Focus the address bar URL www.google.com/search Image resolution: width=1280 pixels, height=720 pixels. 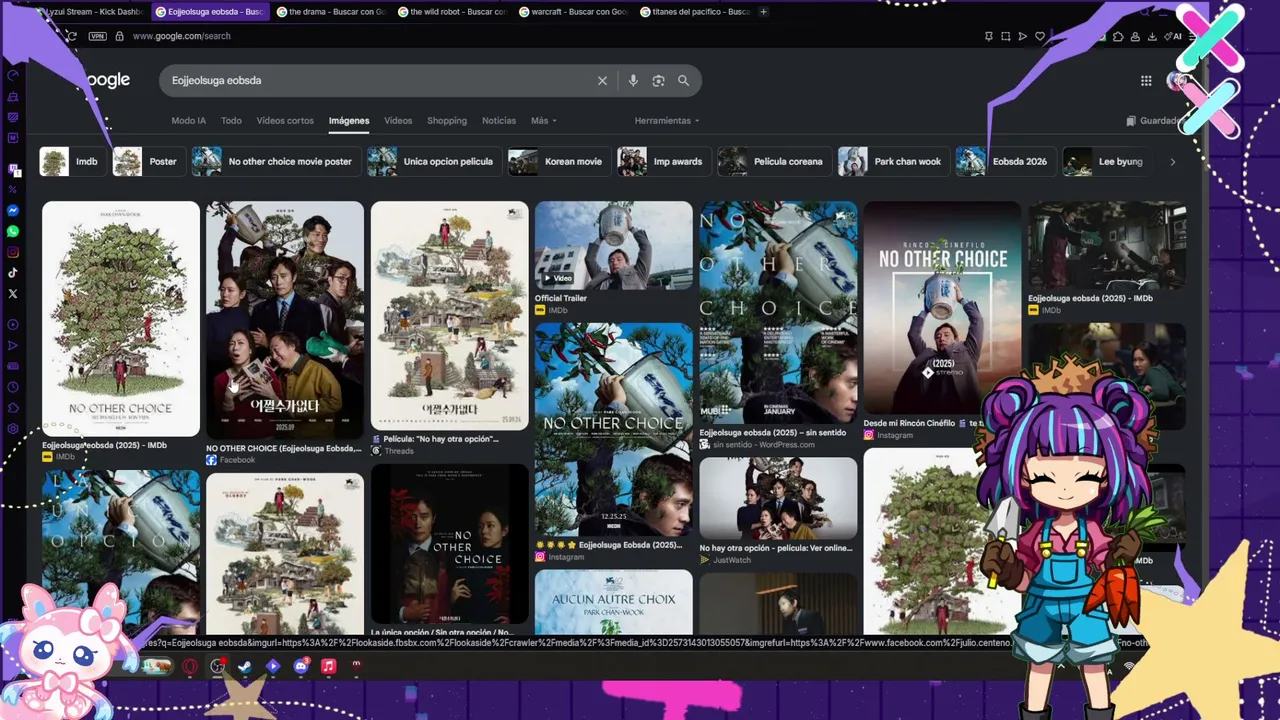tap(182, 36)
